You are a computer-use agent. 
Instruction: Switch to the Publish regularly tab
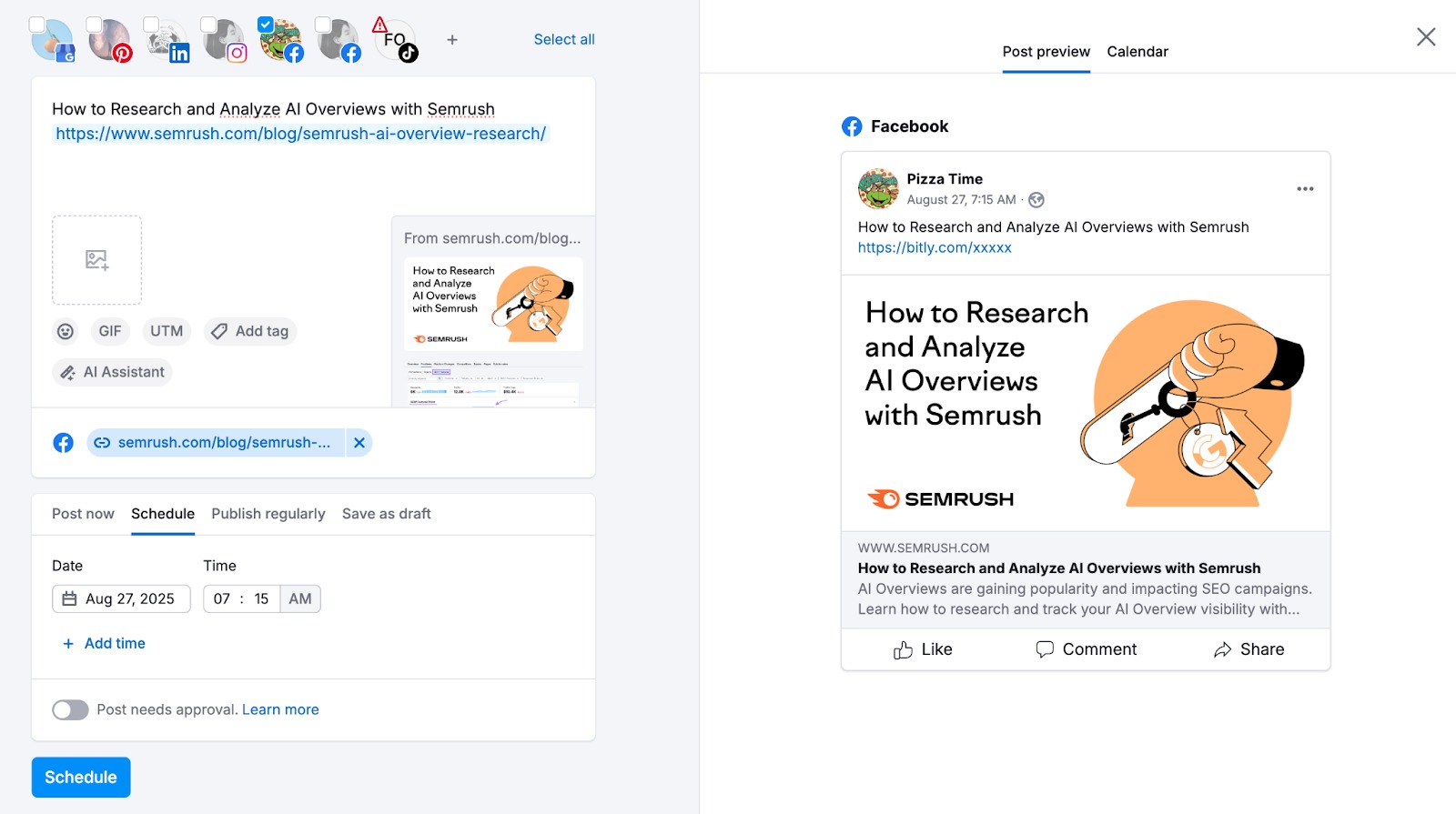tap(268, 514)
